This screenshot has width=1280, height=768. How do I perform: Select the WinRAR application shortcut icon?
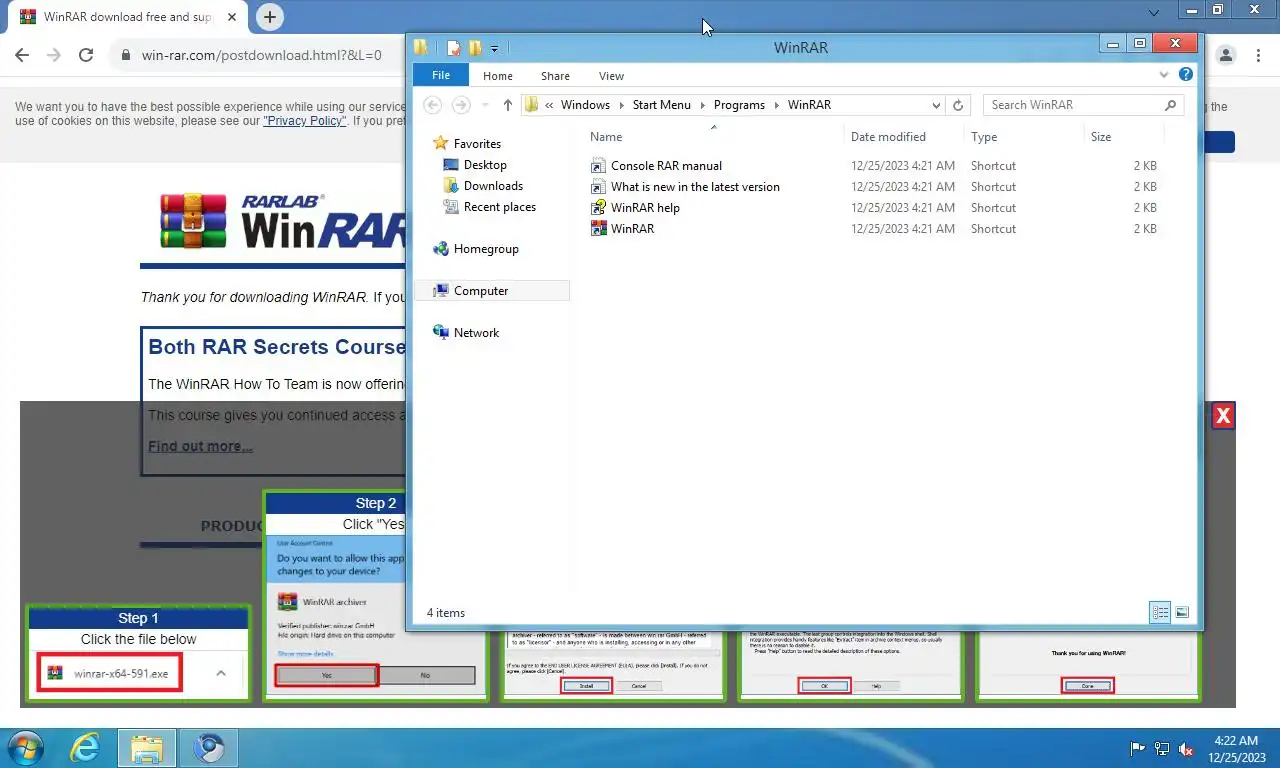pos(598,229)
